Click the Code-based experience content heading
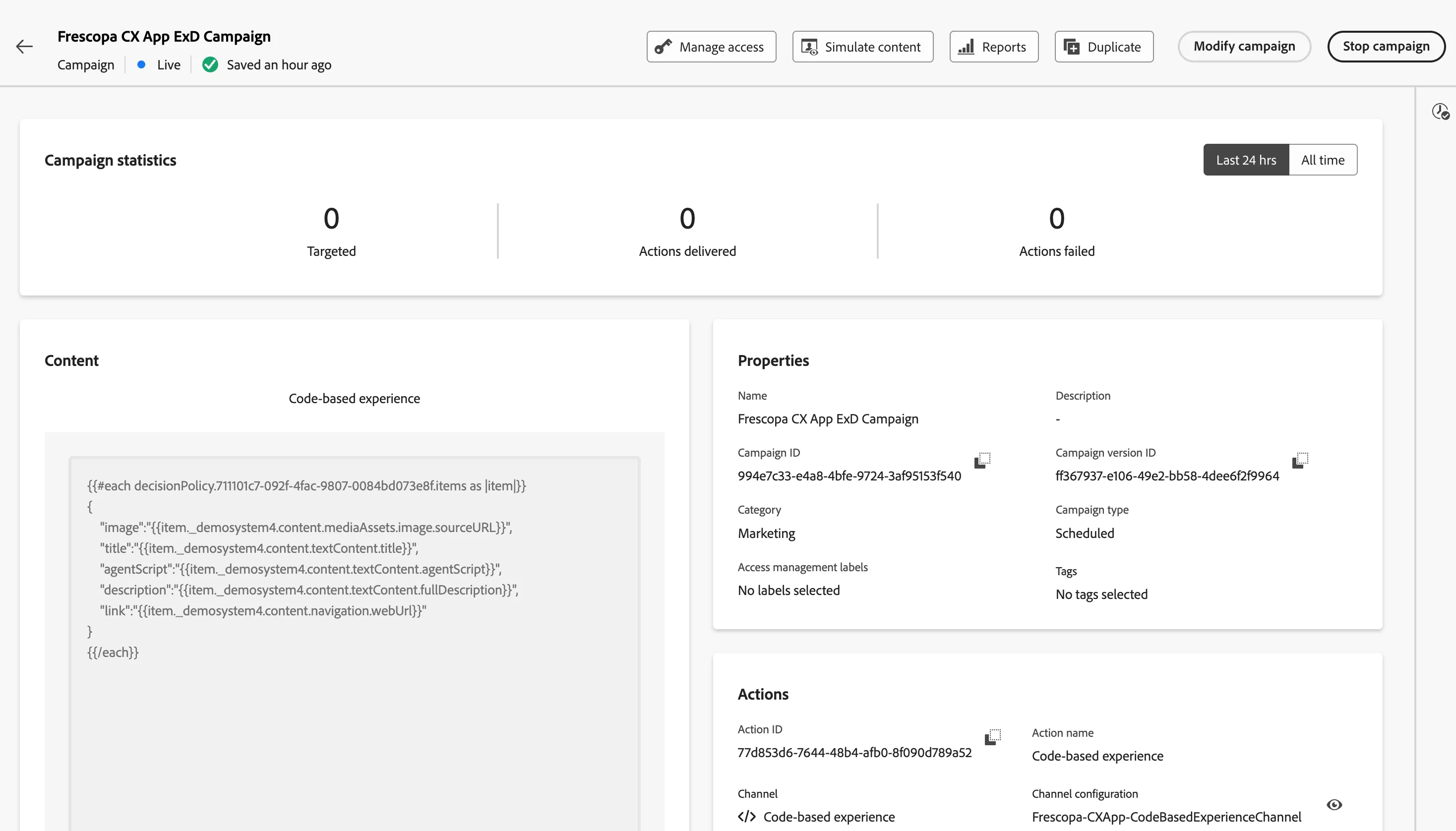 354,398
